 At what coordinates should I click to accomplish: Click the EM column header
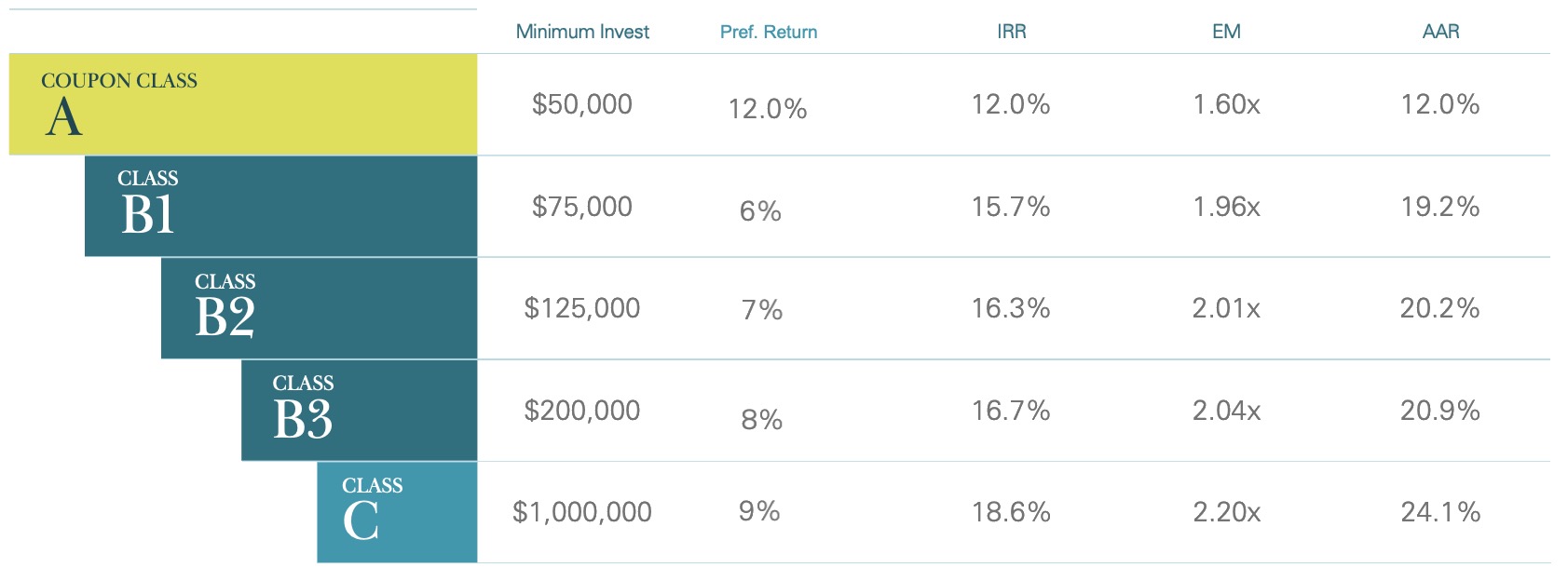coord(1226,32)
